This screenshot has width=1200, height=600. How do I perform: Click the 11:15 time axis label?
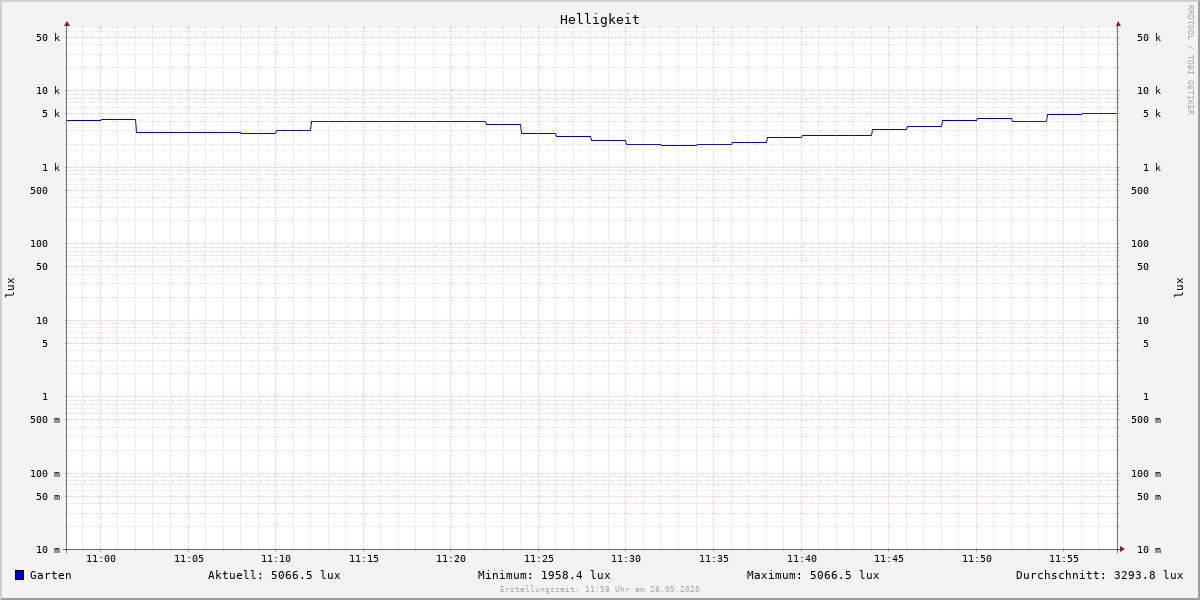(x=364, y=559)
